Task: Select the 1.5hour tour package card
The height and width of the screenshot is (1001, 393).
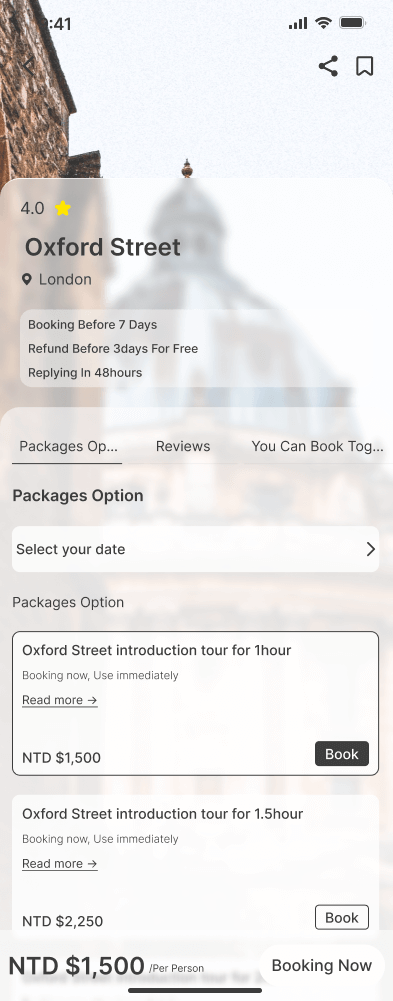Action: tap(195, 867)
